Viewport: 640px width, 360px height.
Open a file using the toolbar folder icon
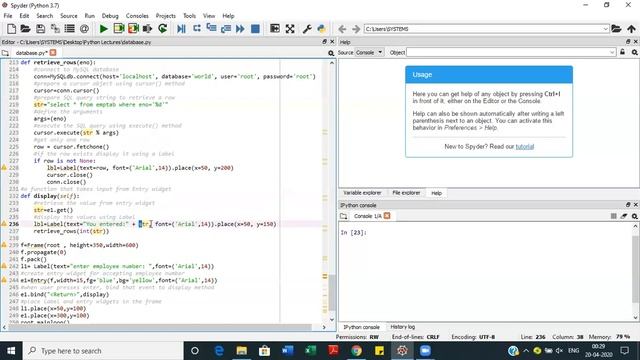pos(25,29)
